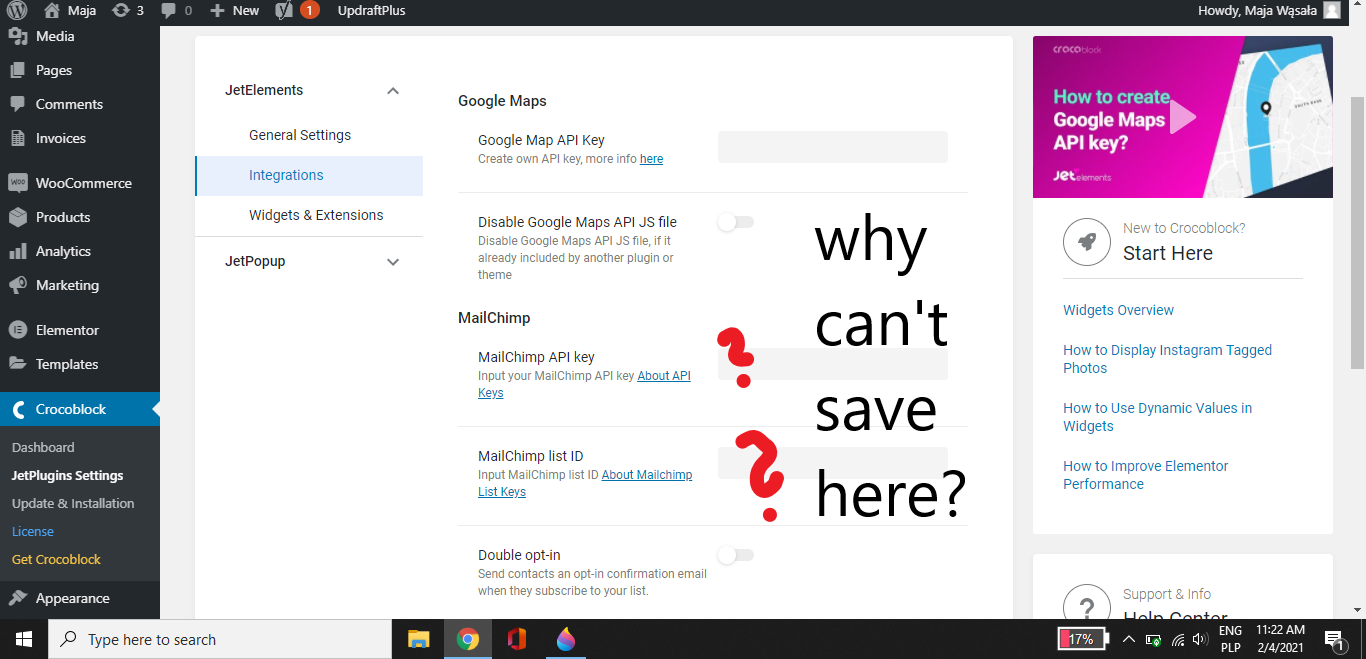
Task: Click the WordPress logo icon
Action: (17, 10)
